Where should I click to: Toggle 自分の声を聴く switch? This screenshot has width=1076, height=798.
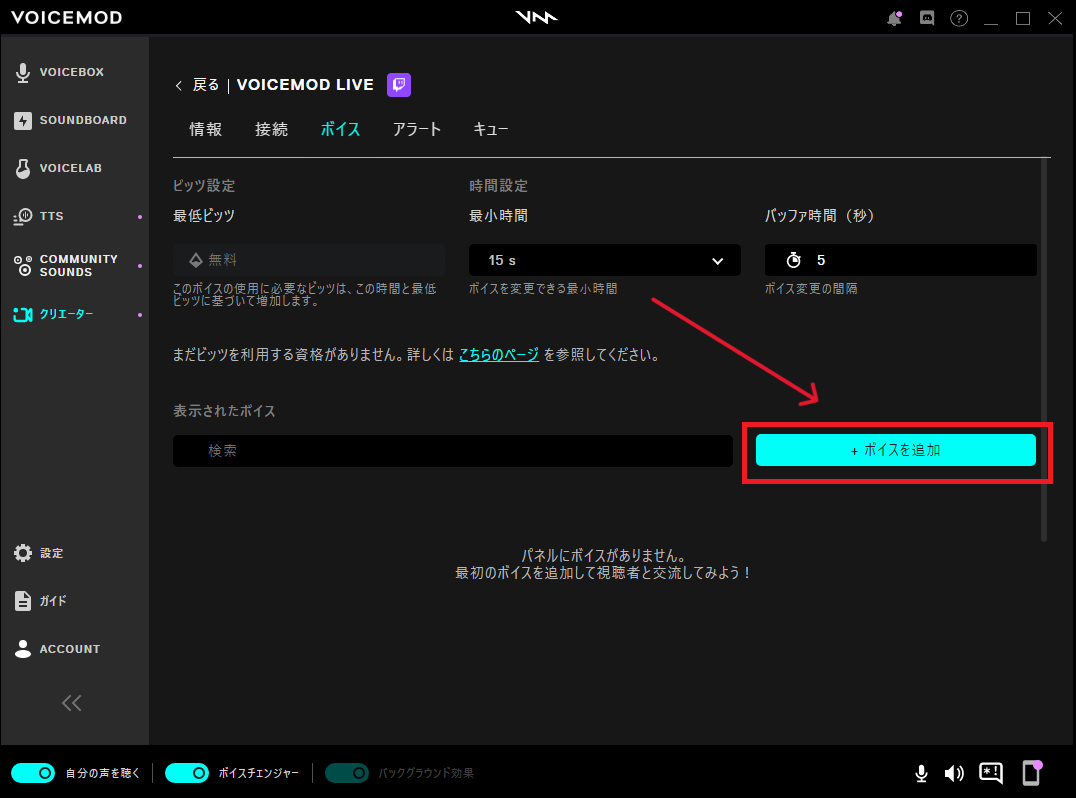tap(33, 773)
